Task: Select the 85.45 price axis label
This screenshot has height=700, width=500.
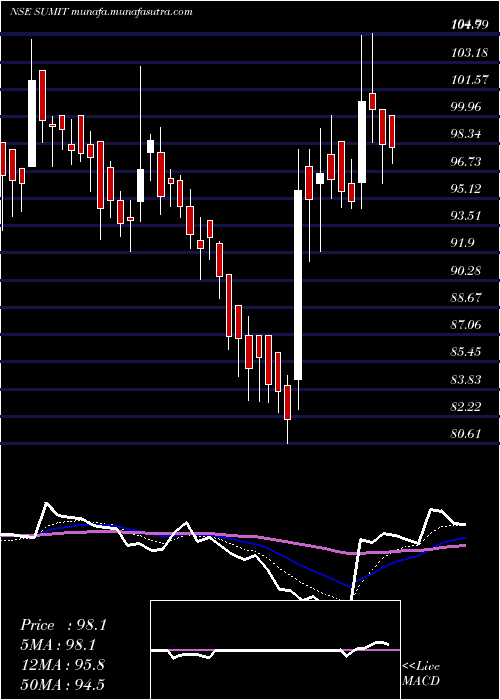Action: (x=467, y=352)
